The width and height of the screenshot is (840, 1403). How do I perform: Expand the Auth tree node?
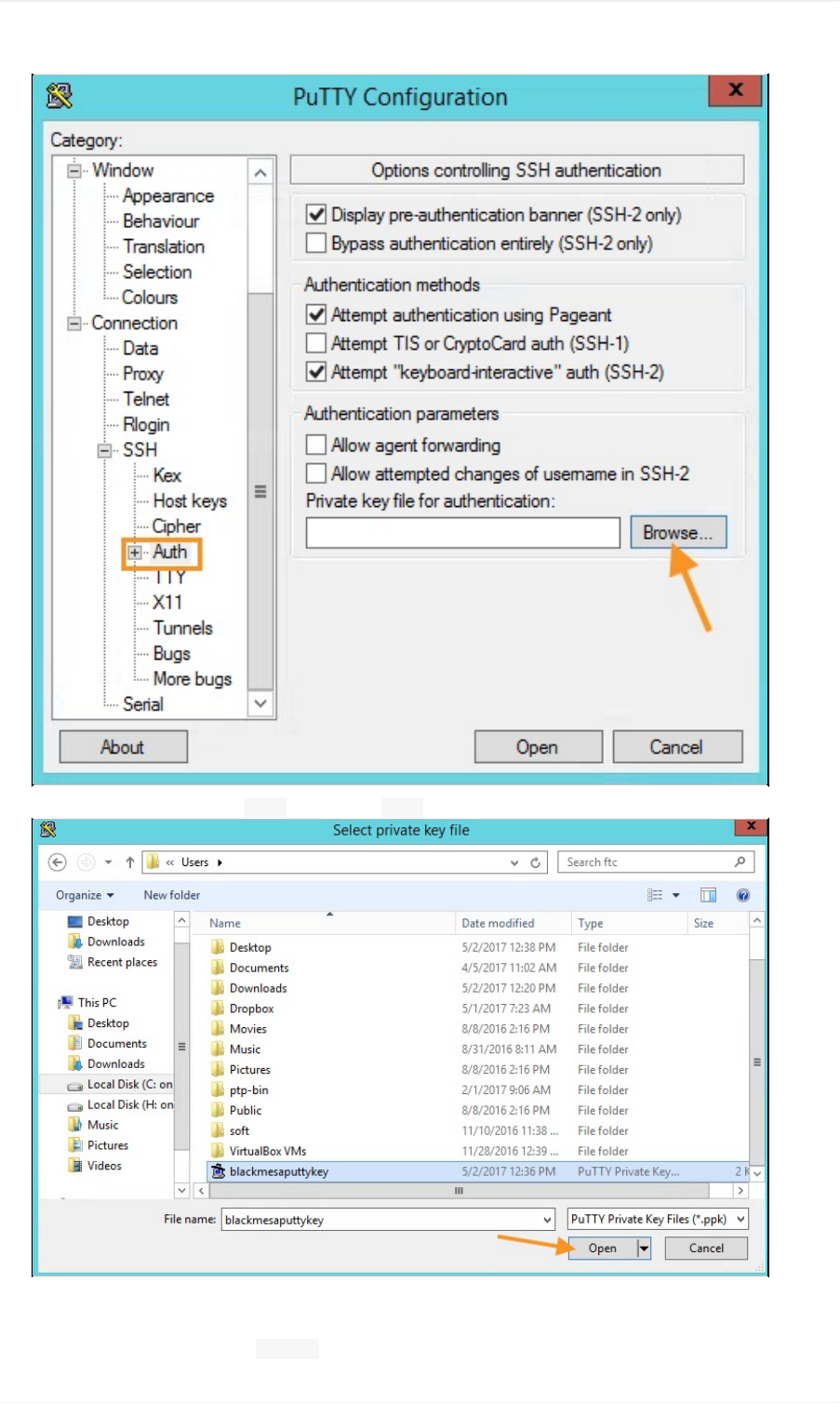[x=135, y=552]
